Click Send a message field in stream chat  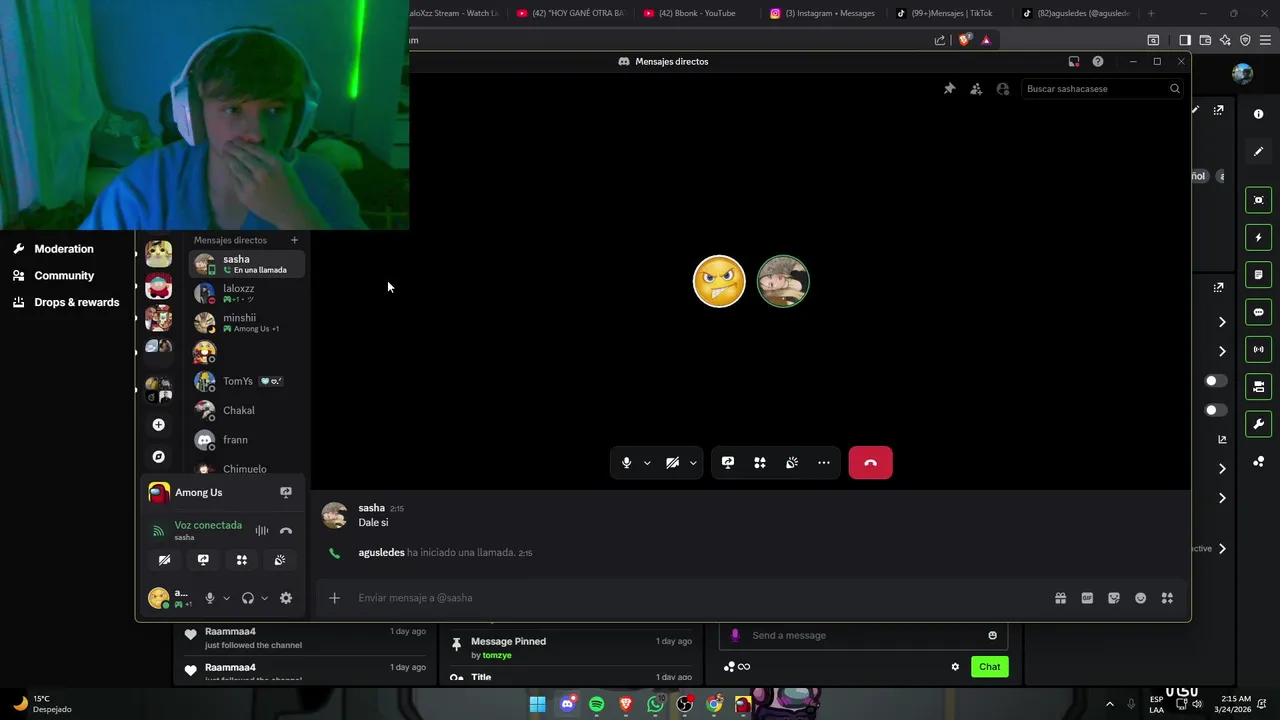[865, 635]
